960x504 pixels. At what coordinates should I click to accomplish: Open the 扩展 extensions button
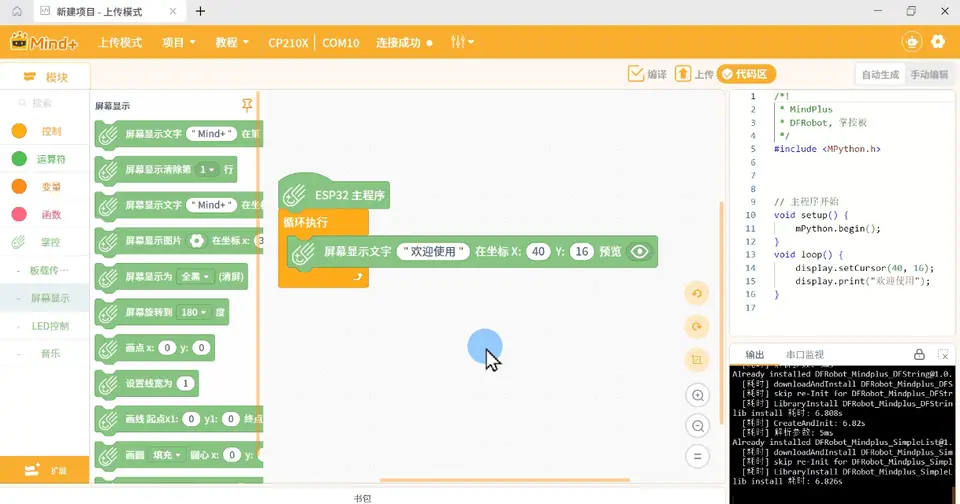45,470
